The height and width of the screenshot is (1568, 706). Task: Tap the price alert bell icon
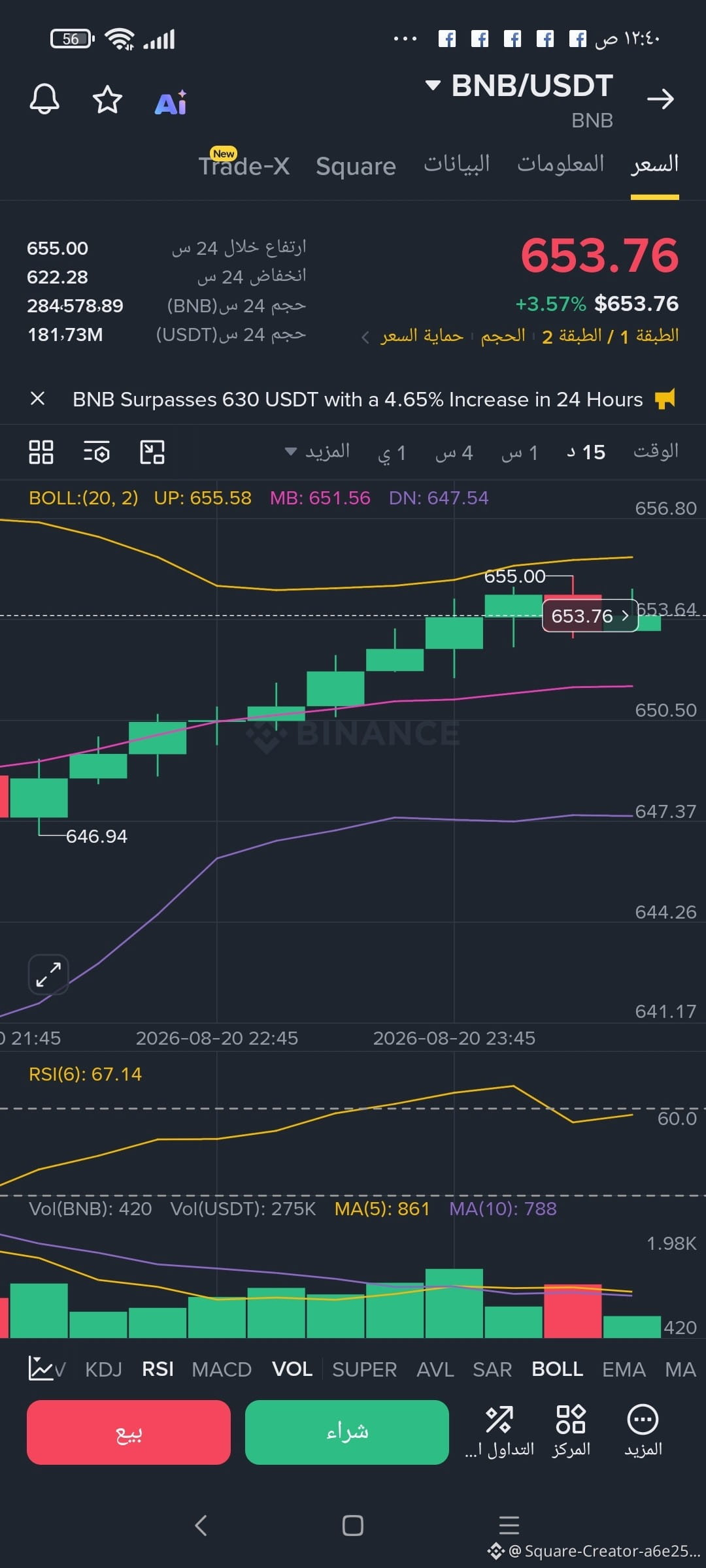point(44,99)
